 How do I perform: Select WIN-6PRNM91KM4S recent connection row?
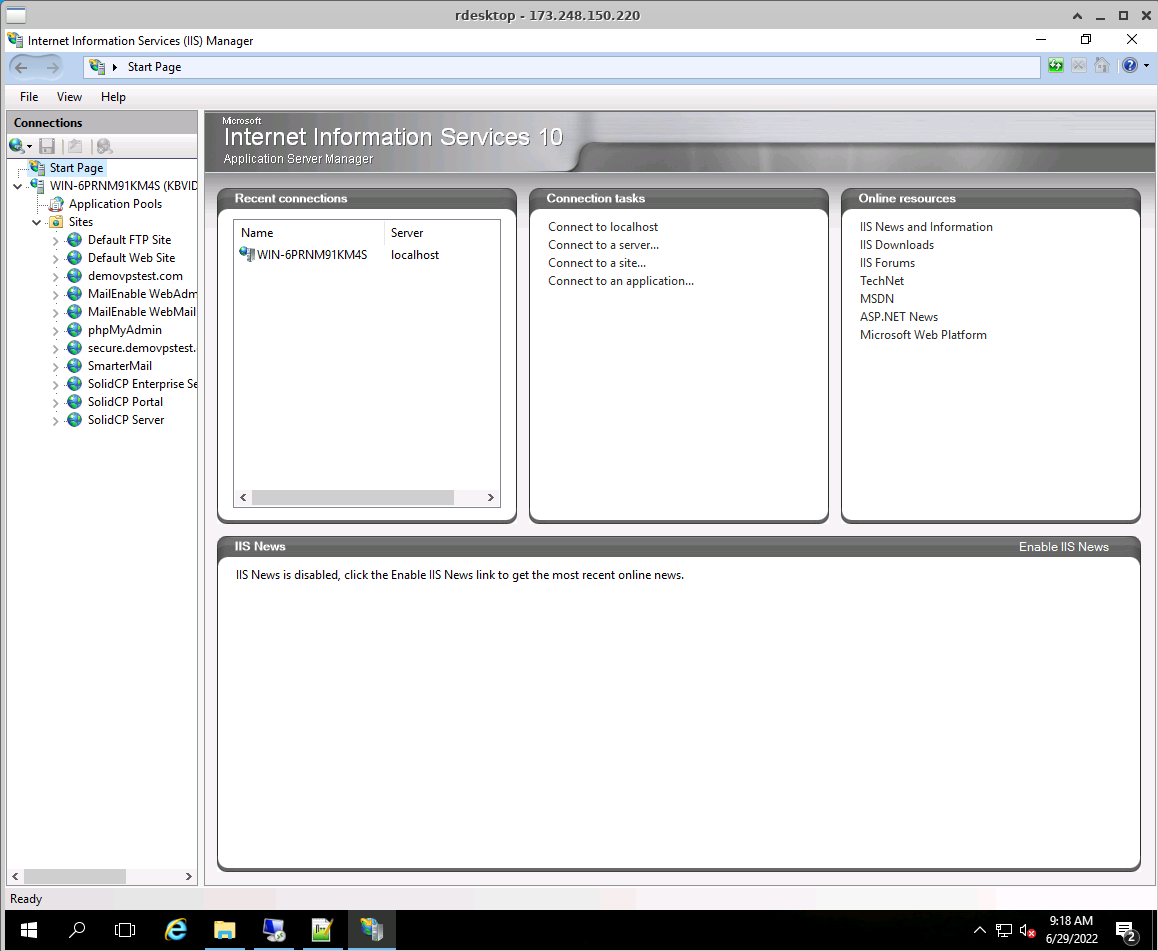pos(367,255)
